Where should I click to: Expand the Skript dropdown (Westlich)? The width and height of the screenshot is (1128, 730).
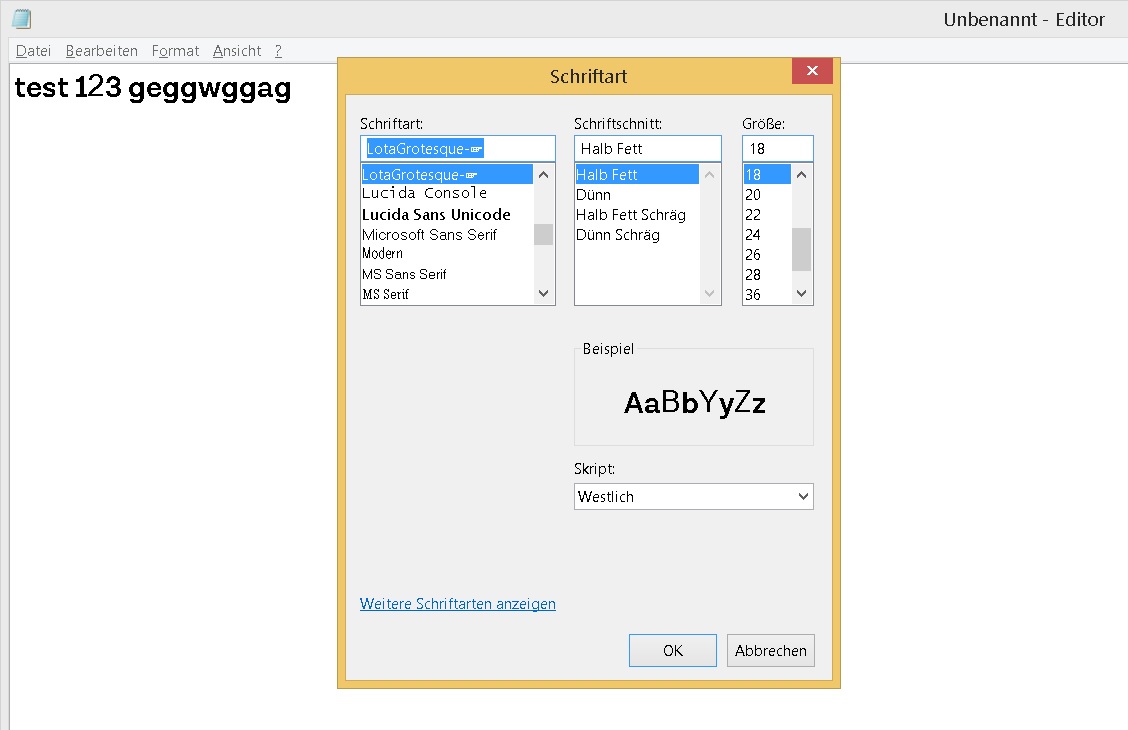click(693, 496)
